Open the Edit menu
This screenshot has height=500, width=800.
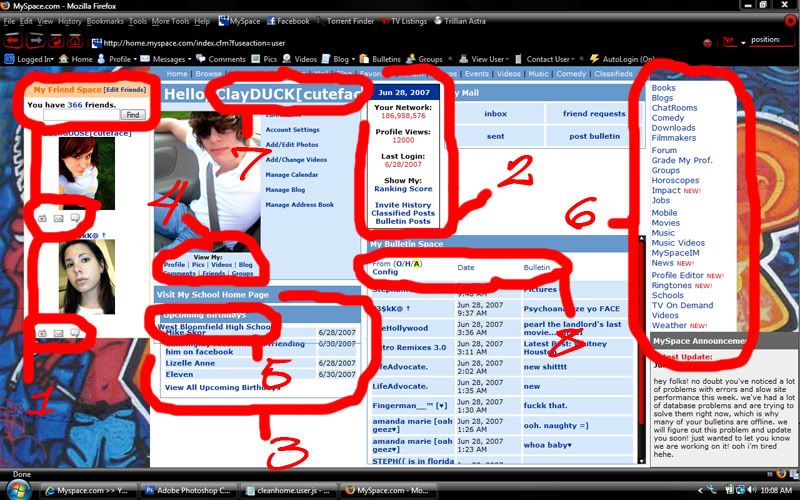point(26,21)
